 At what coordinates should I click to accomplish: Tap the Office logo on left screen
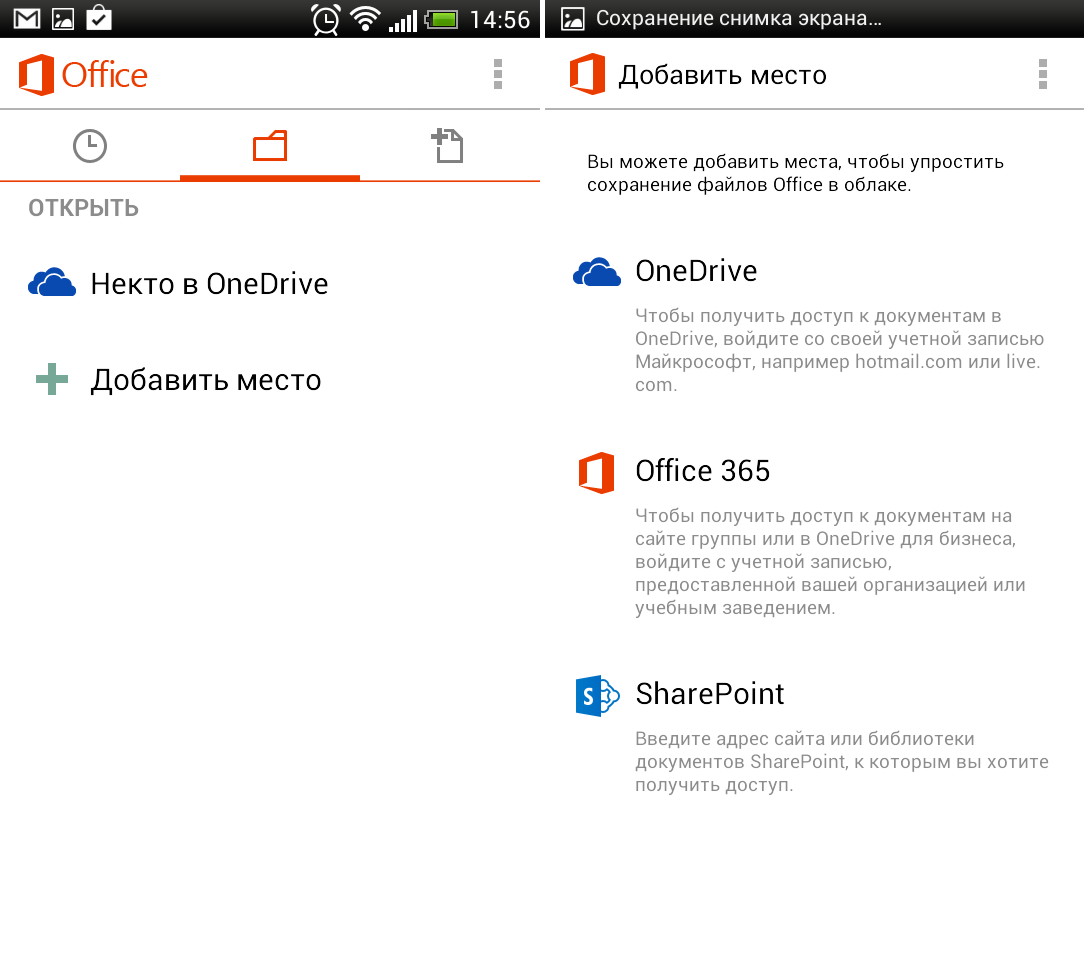click(x=36, y=75)
